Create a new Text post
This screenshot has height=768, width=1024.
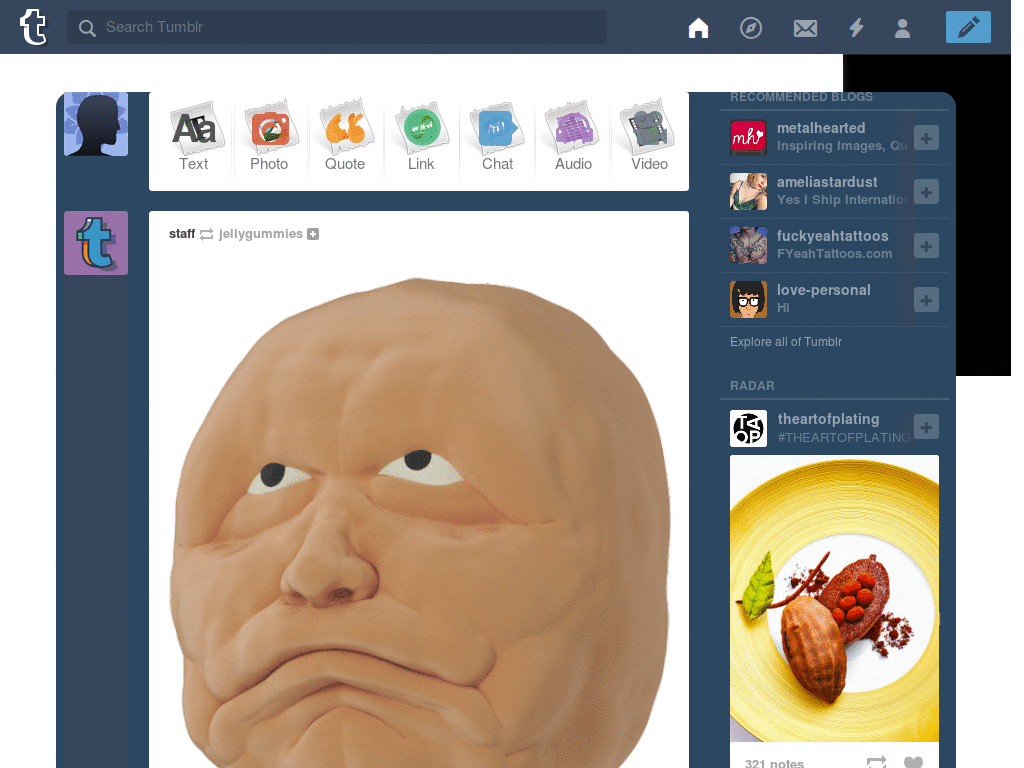point(194,137)
